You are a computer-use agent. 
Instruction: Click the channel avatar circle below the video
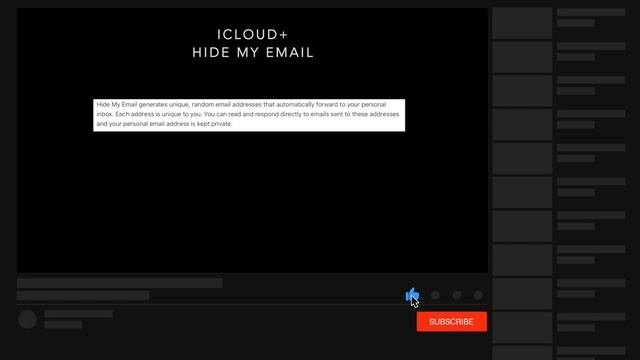27,319
